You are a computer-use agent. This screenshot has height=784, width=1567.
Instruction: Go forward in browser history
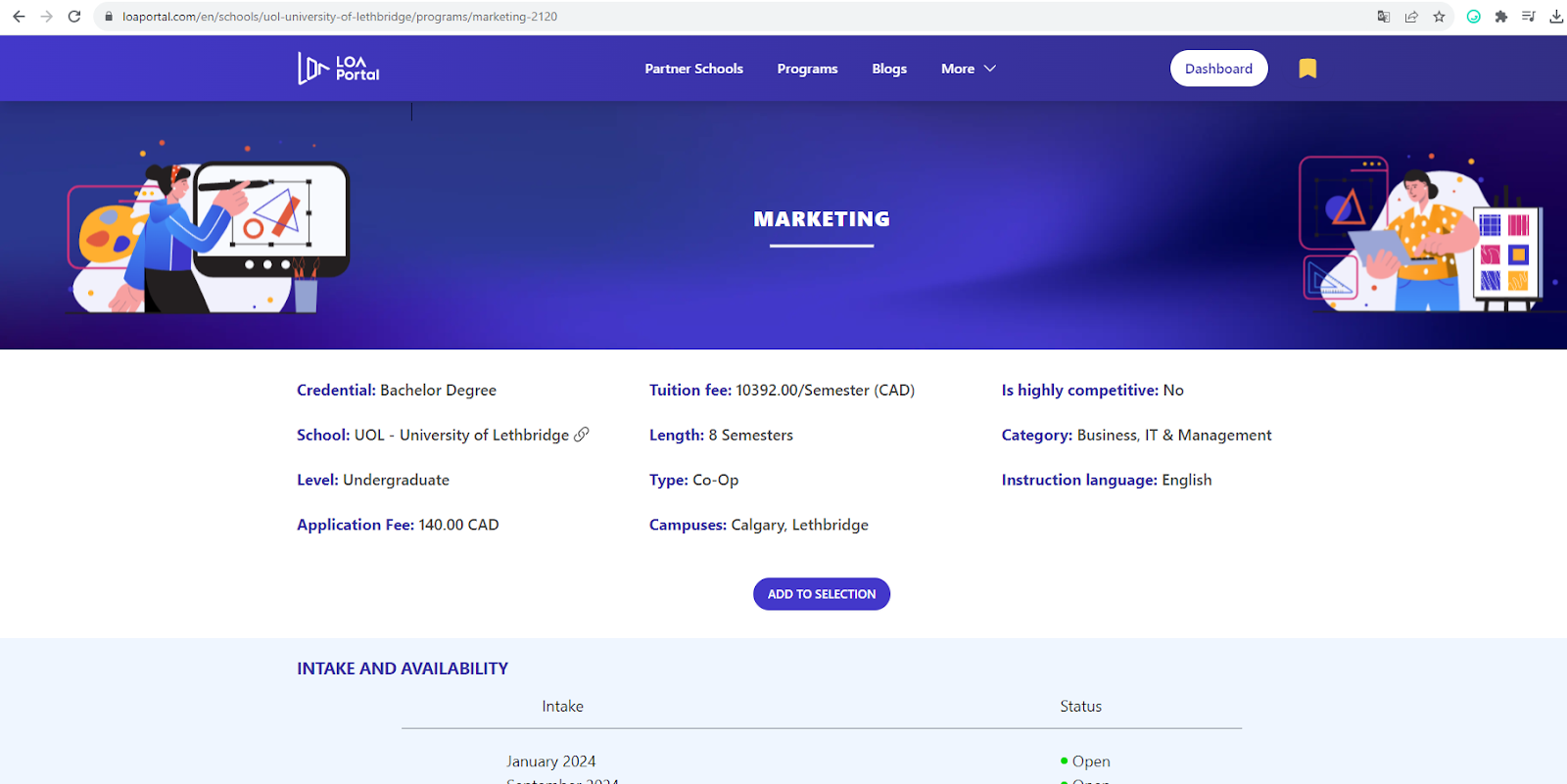[x=46, y=17]
